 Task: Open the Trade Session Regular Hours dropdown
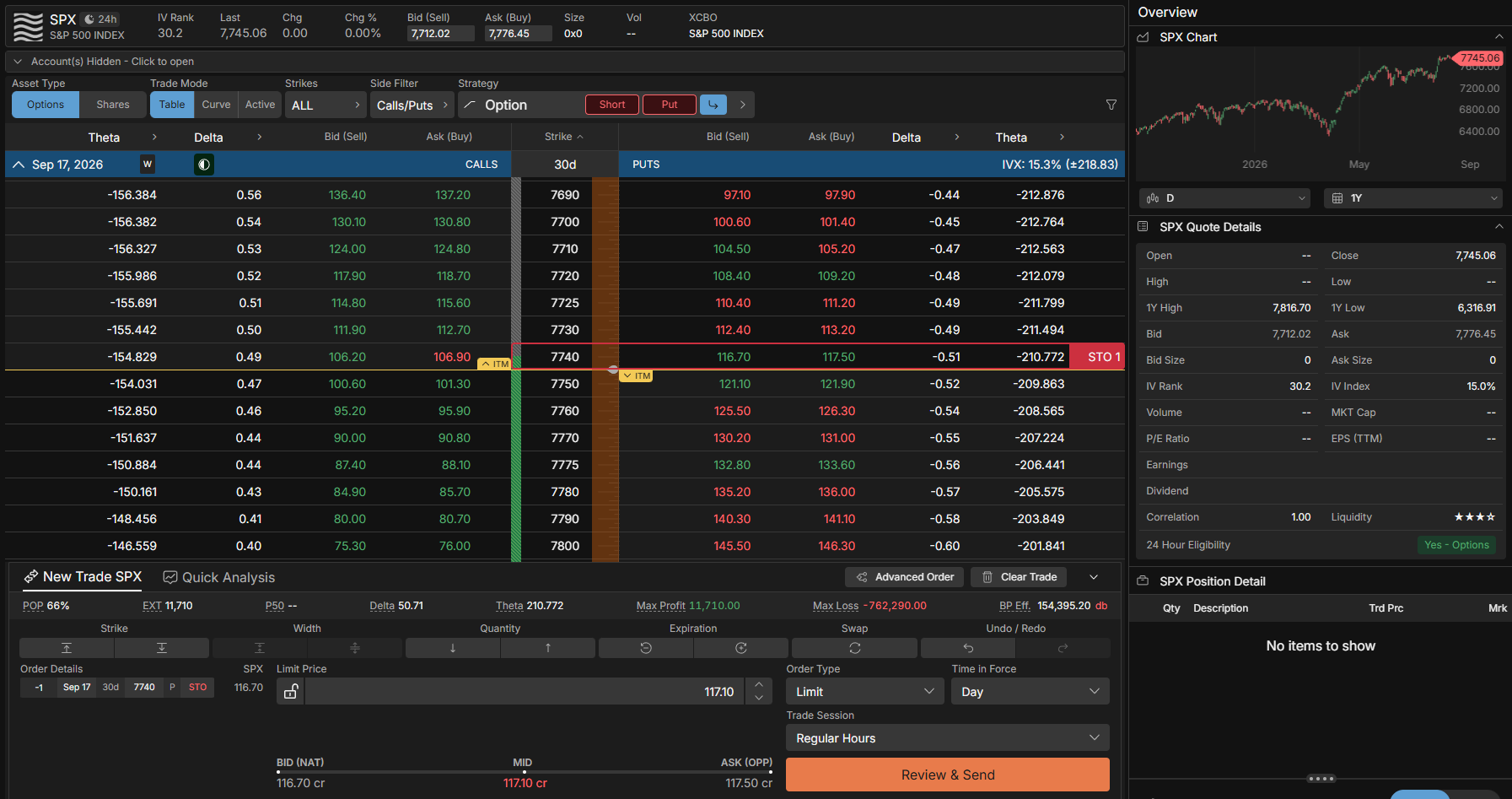click(x=948, y=738)
